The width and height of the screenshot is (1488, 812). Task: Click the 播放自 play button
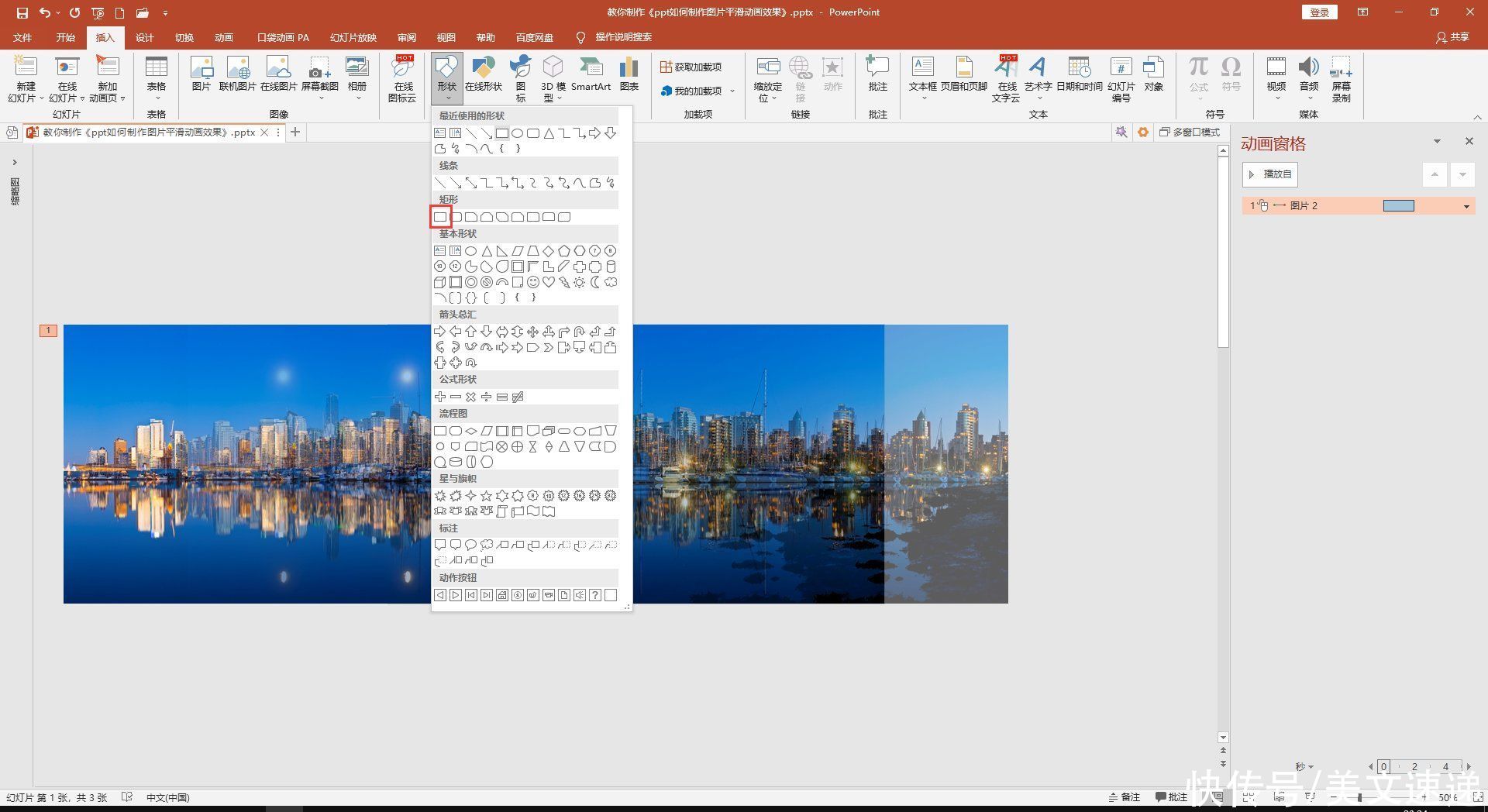click(1269, 174)
